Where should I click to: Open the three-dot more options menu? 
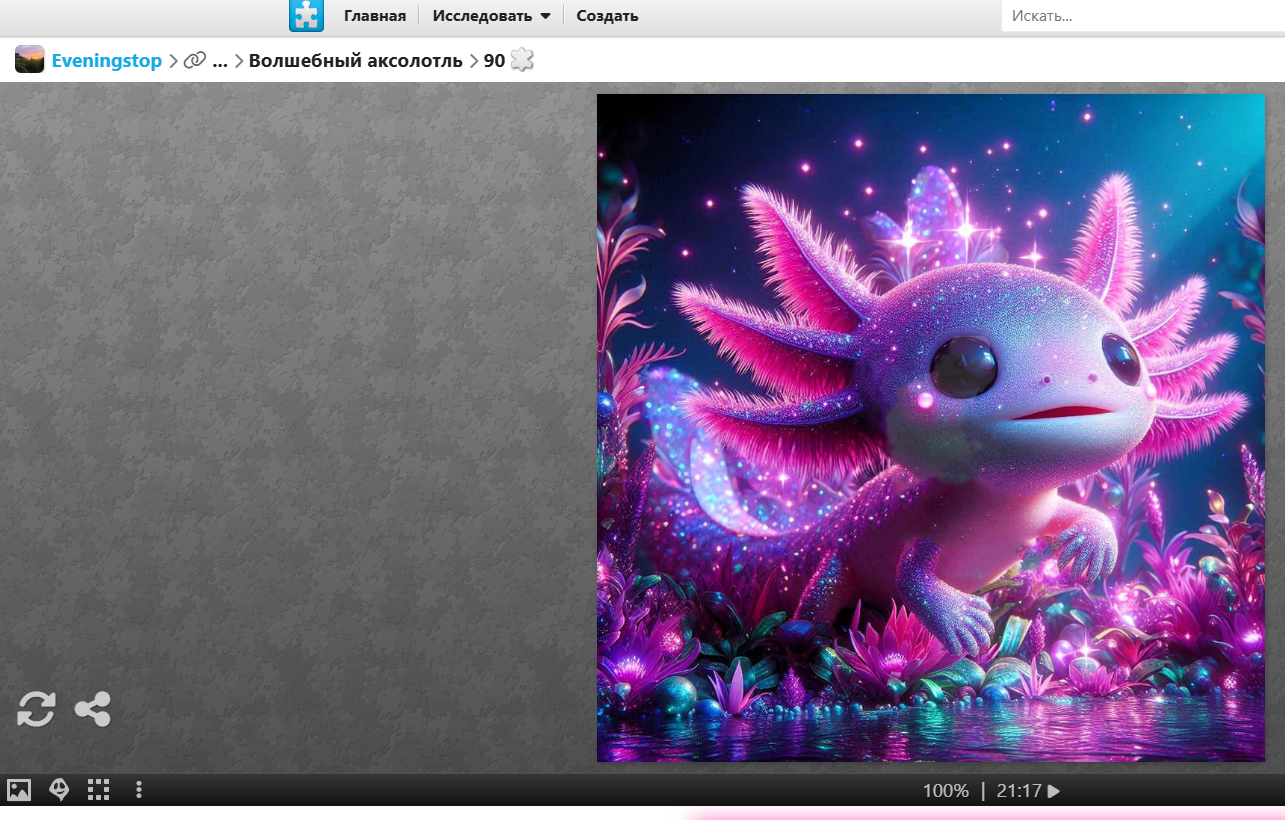pyautogui.click(x=139, y=790)
